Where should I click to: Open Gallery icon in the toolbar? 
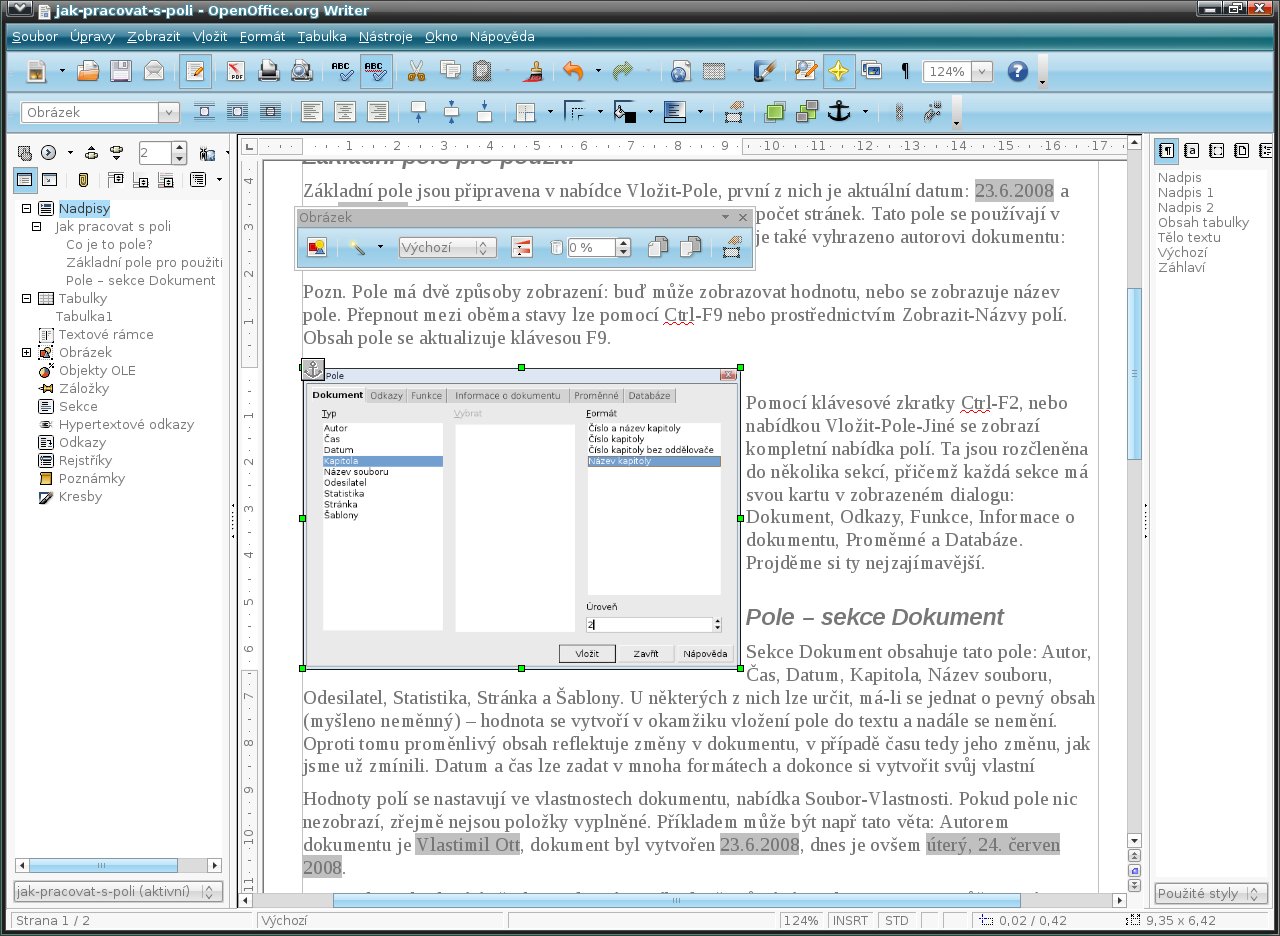pos(872,71)
